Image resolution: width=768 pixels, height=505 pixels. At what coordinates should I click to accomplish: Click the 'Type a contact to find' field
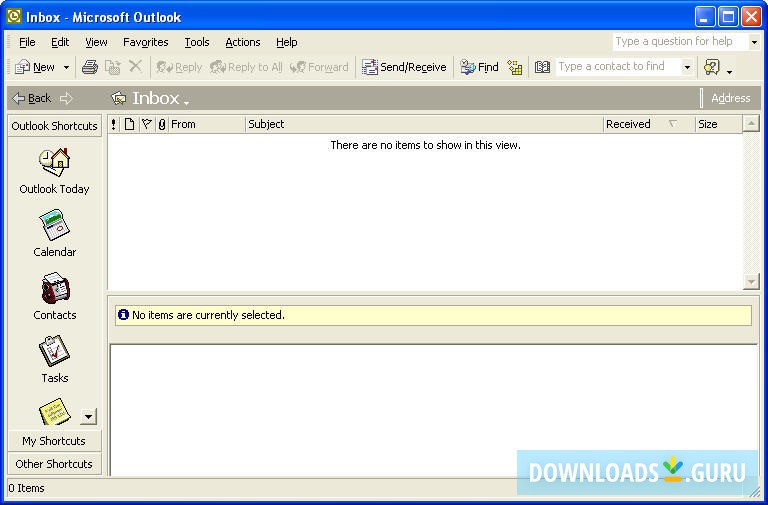619,67
